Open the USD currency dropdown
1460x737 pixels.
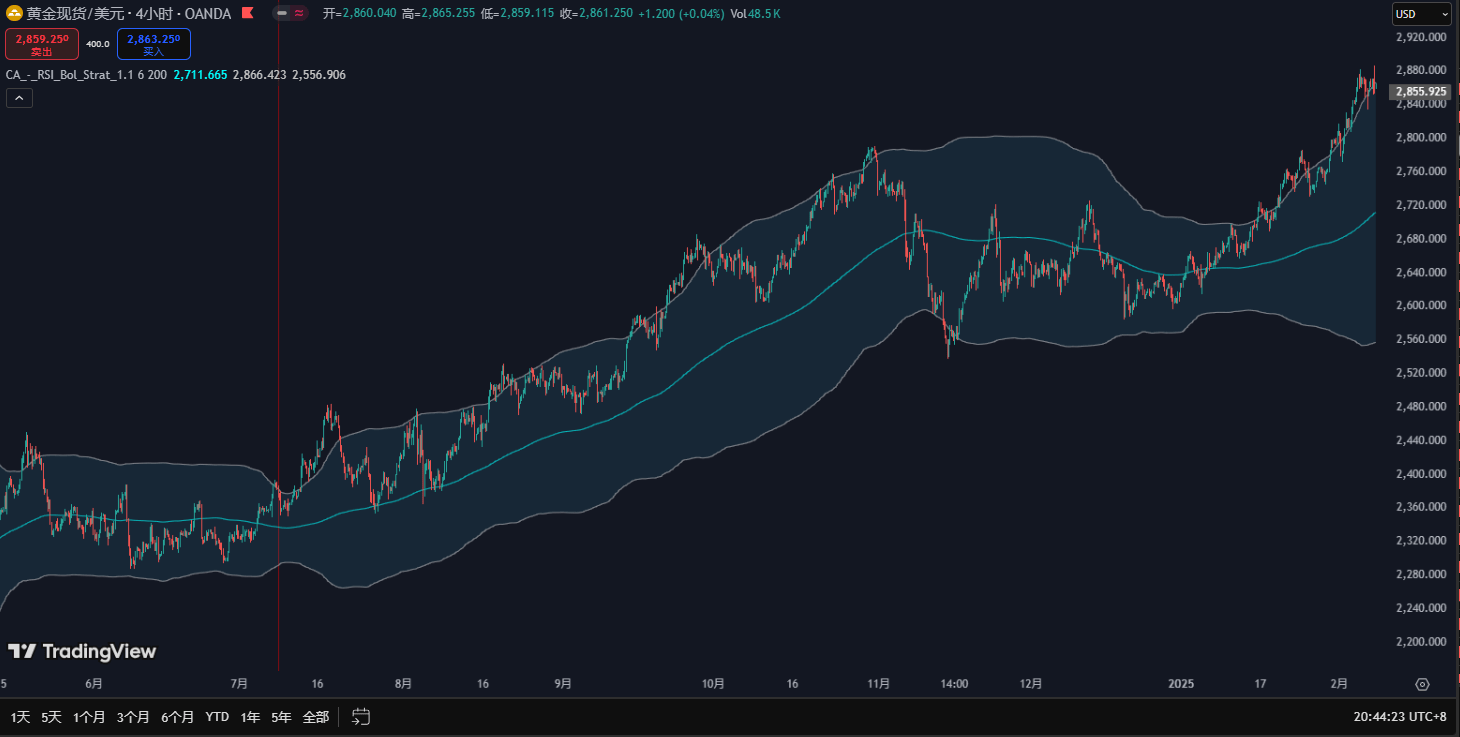(x=1422, y=14)
